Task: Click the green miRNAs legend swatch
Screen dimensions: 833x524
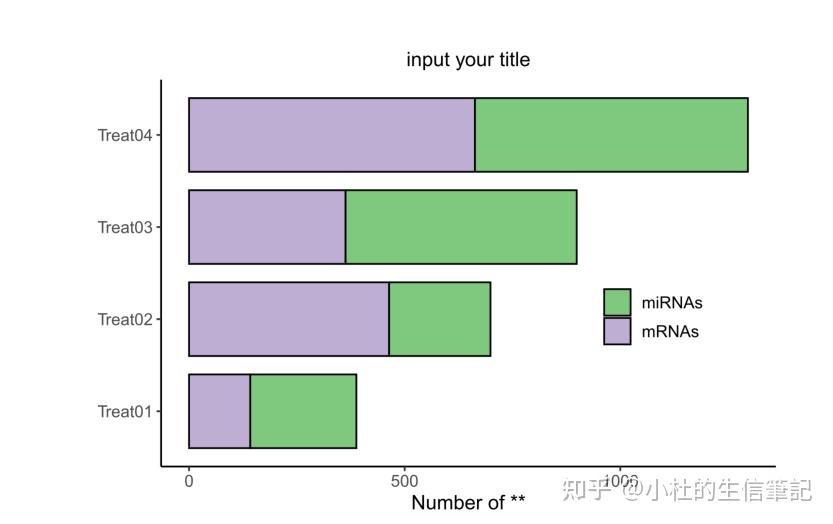Action: [x=617, y=302]
